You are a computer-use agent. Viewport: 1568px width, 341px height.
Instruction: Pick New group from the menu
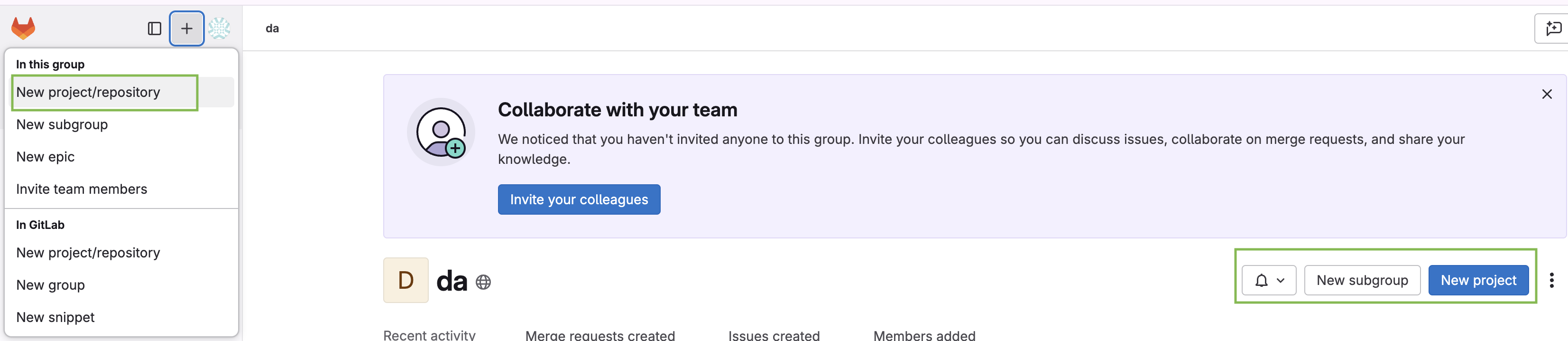point(51,285)
